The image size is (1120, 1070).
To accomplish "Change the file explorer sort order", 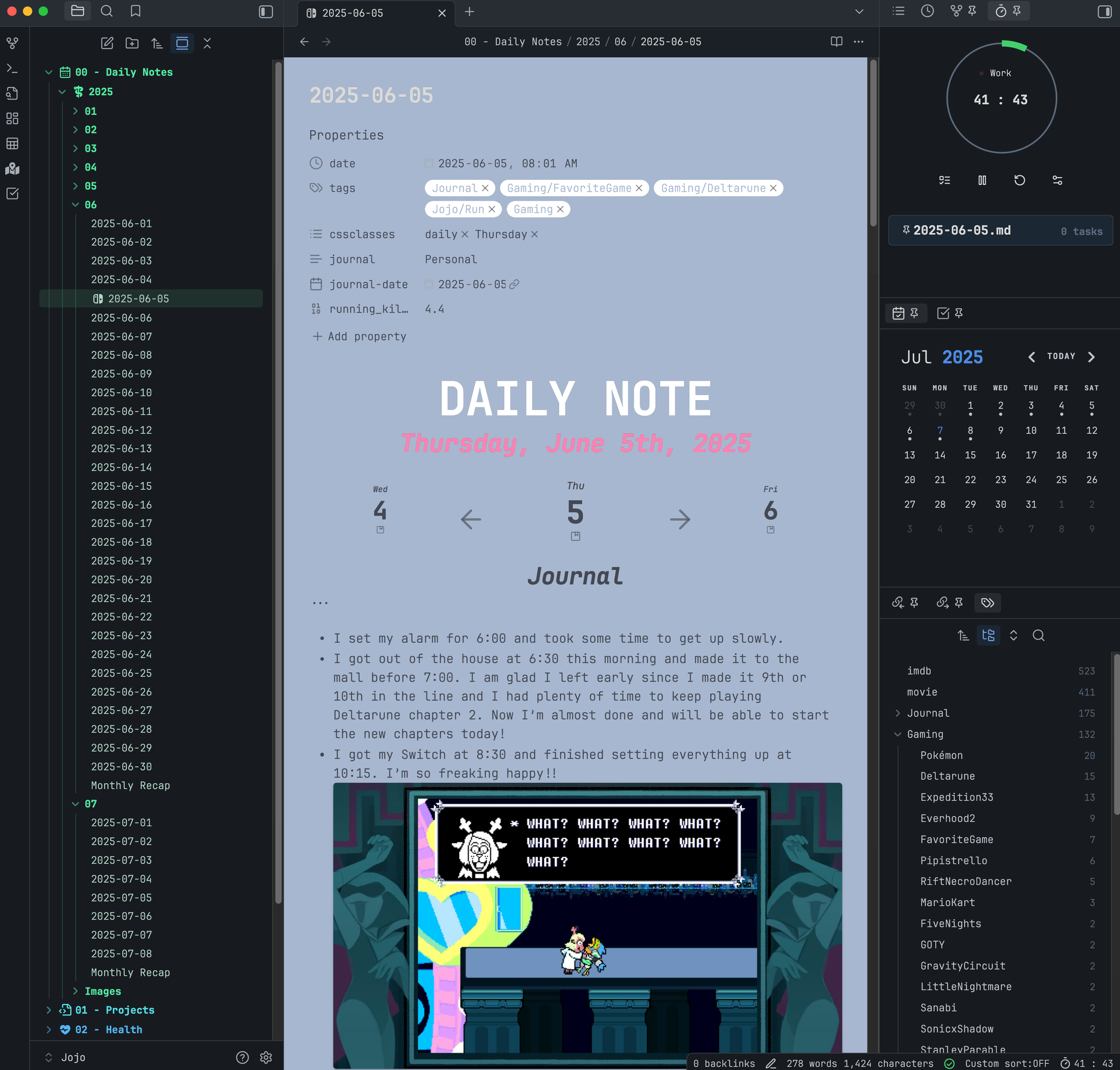I will coord(157,43).
